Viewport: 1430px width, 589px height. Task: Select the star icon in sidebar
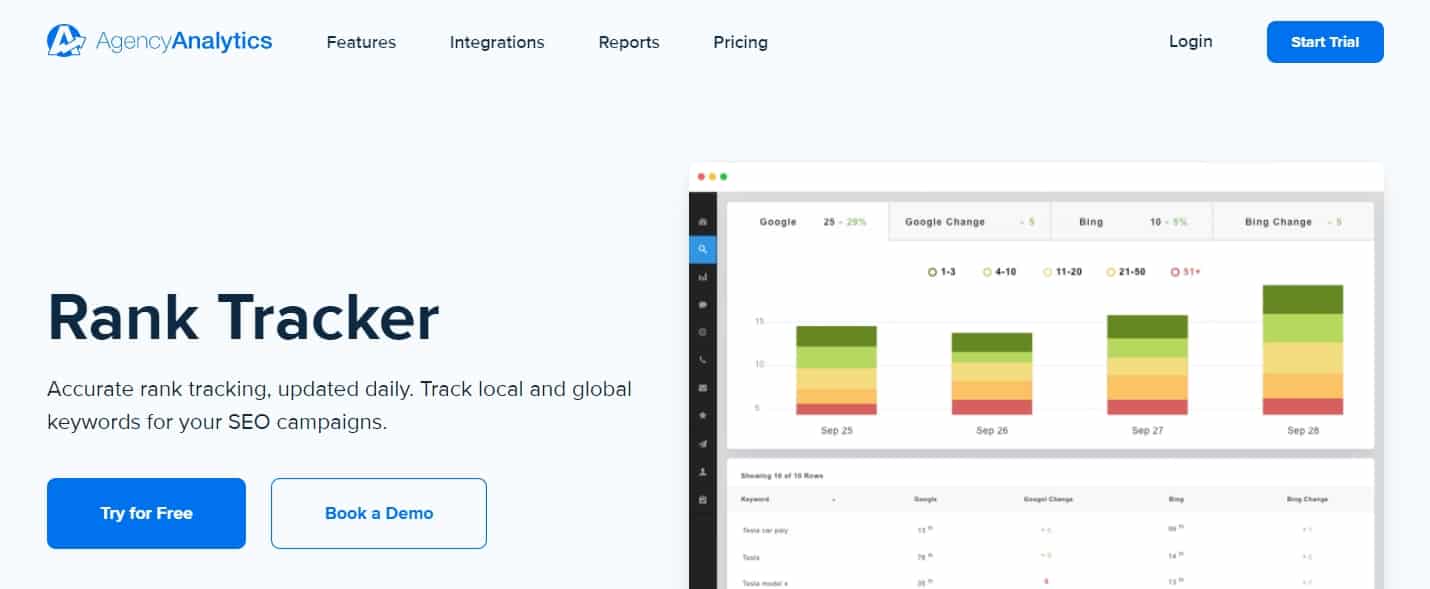703,415
